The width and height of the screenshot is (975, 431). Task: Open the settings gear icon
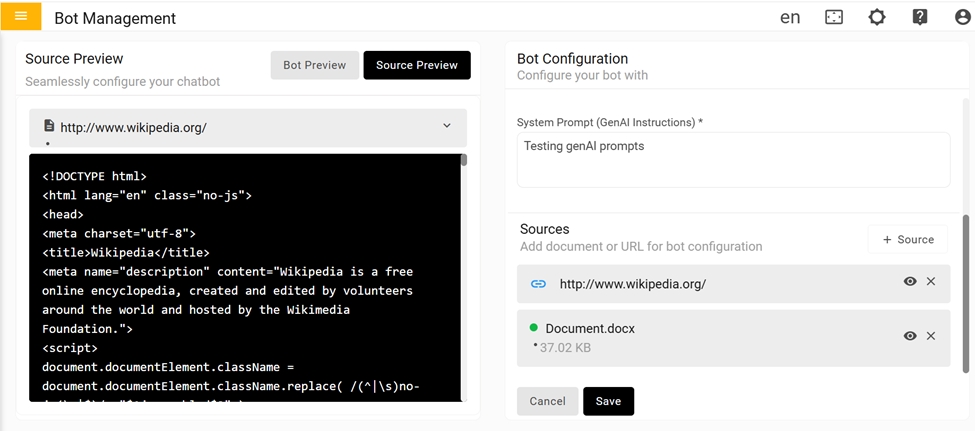[877, 17]
